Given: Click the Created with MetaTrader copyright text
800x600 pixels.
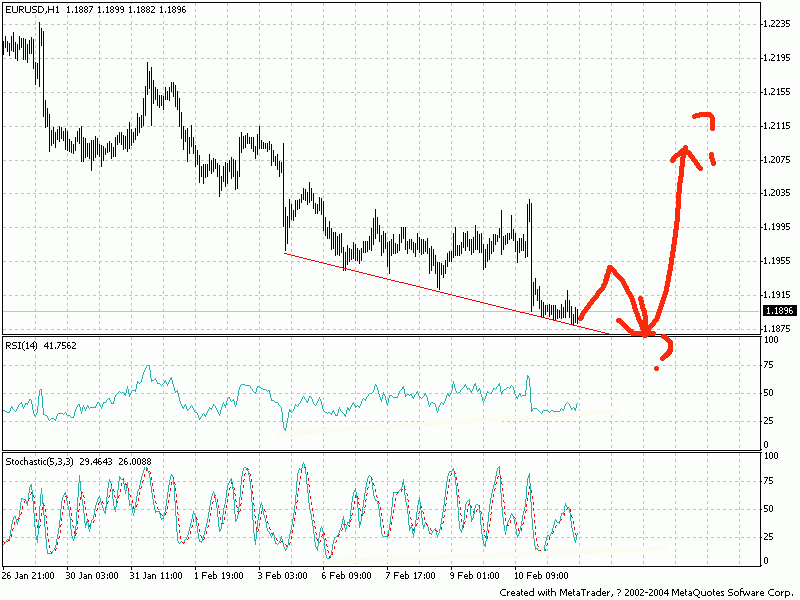Looking at the screenshot, I should (645, 592).
